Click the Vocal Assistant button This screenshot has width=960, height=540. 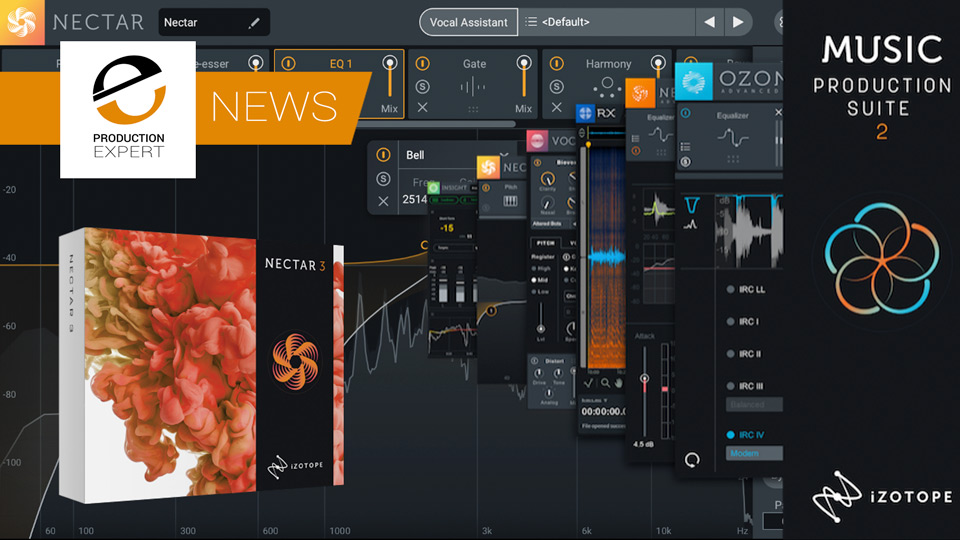click(x=468, y=22)
